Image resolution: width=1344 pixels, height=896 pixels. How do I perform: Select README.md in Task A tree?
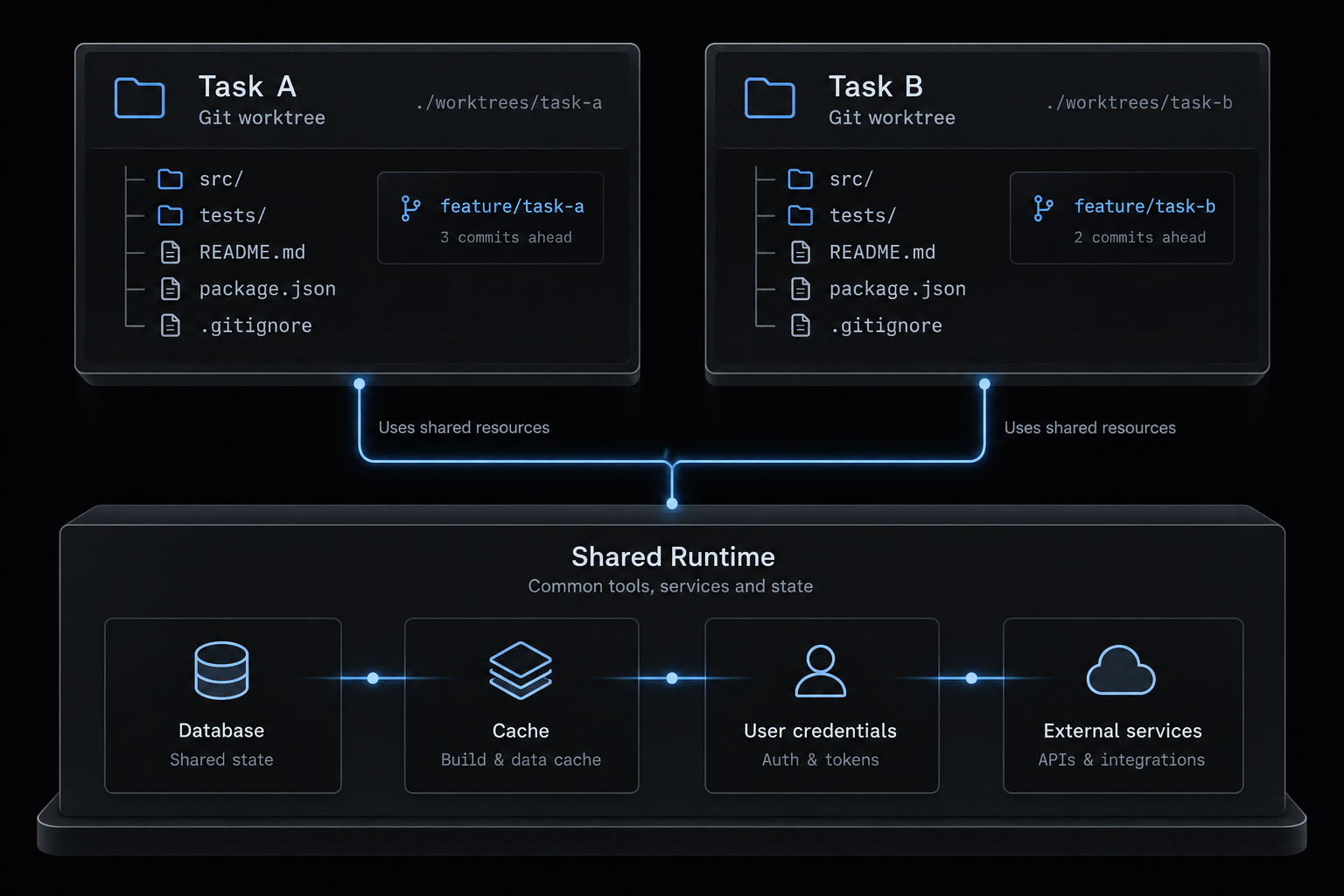pos(233,252)
